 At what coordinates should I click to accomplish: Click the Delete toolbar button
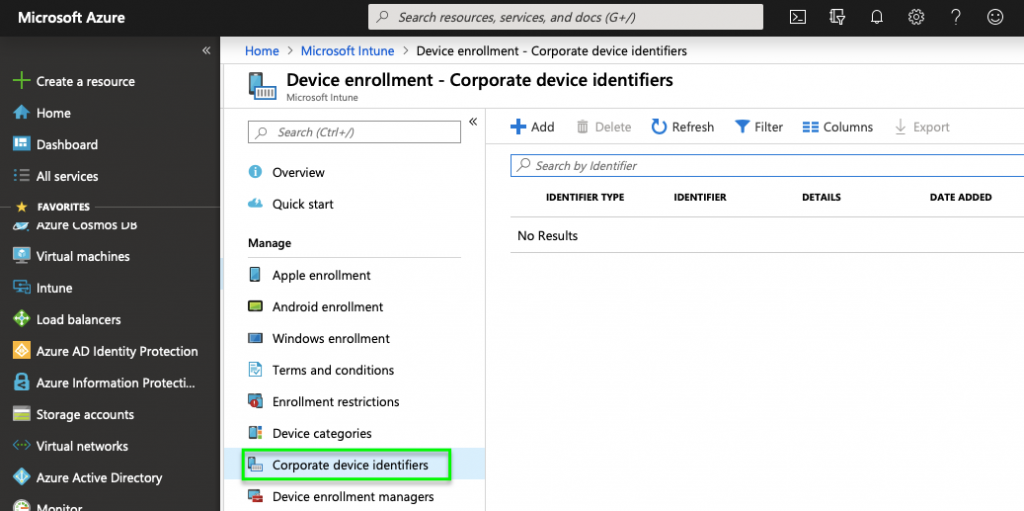603,127
